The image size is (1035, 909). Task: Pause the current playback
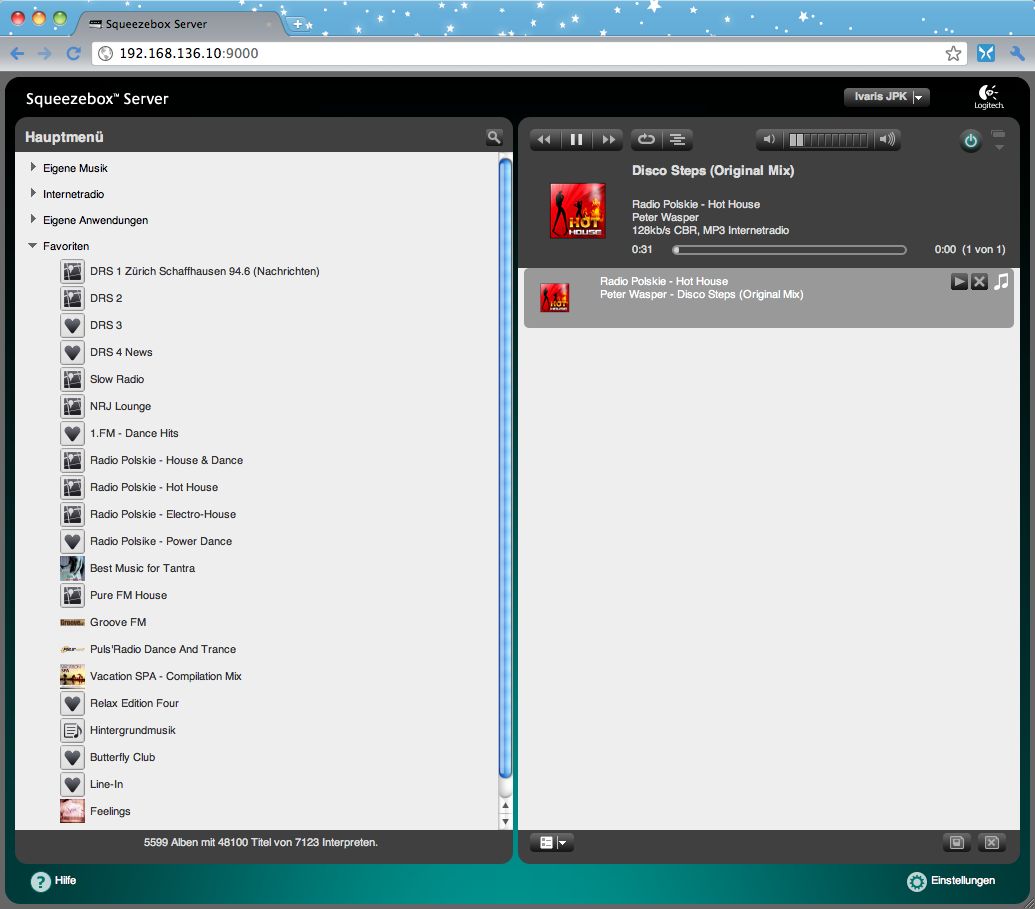tap(576, 139)
